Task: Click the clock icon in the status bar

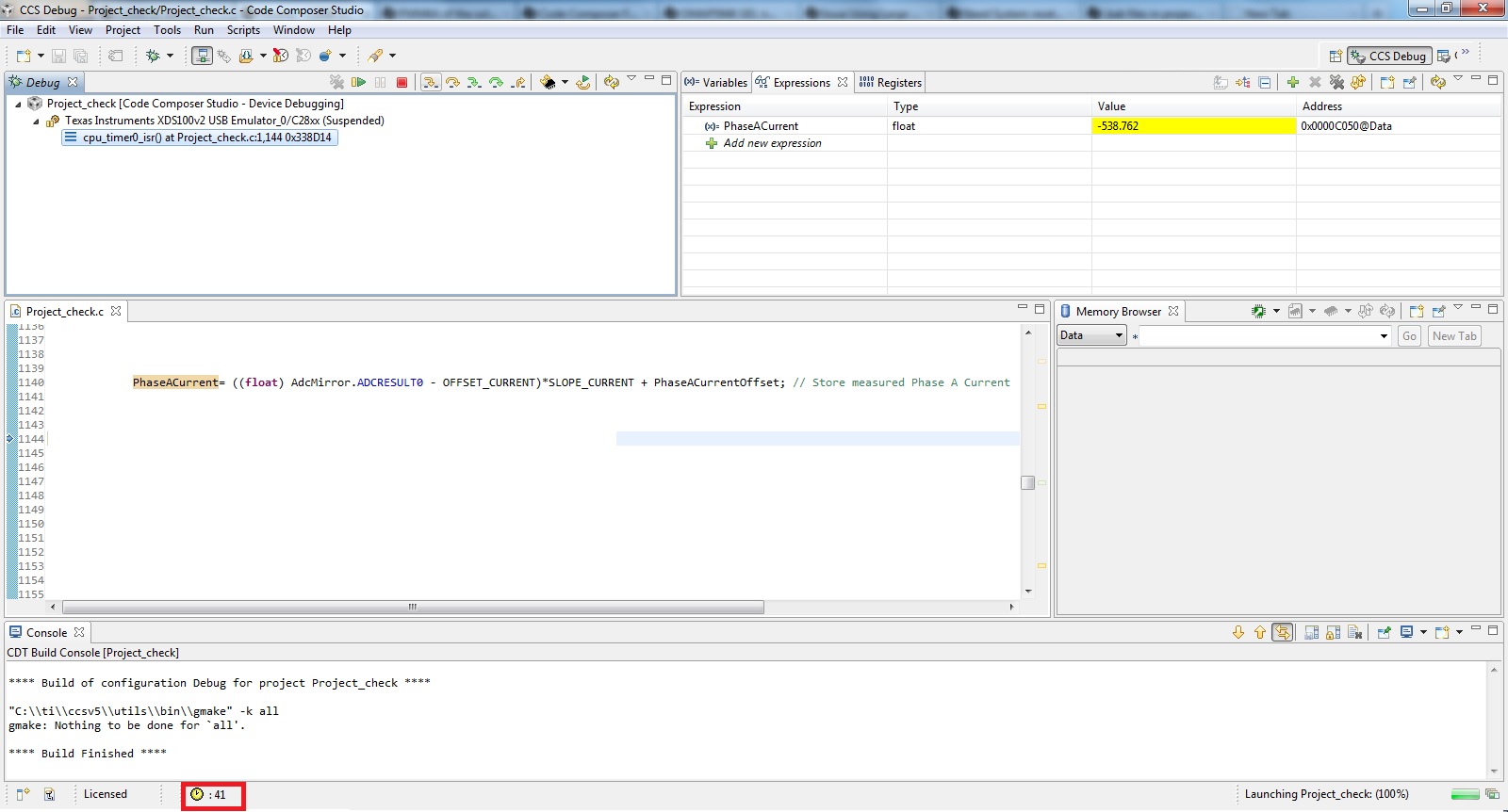Action: pos(197,795)
